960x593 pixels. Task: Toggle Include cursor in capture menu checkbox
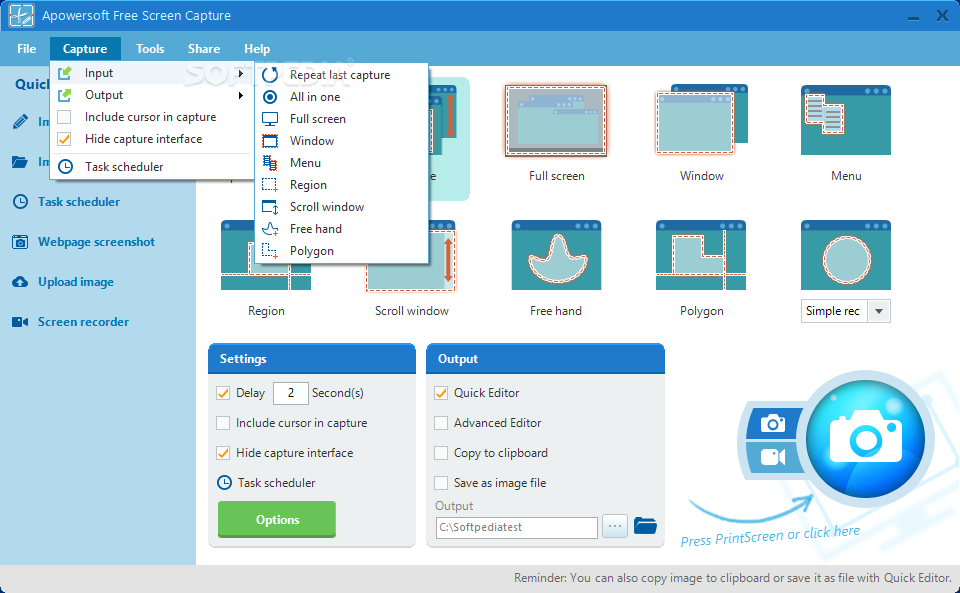coord(64,117)
